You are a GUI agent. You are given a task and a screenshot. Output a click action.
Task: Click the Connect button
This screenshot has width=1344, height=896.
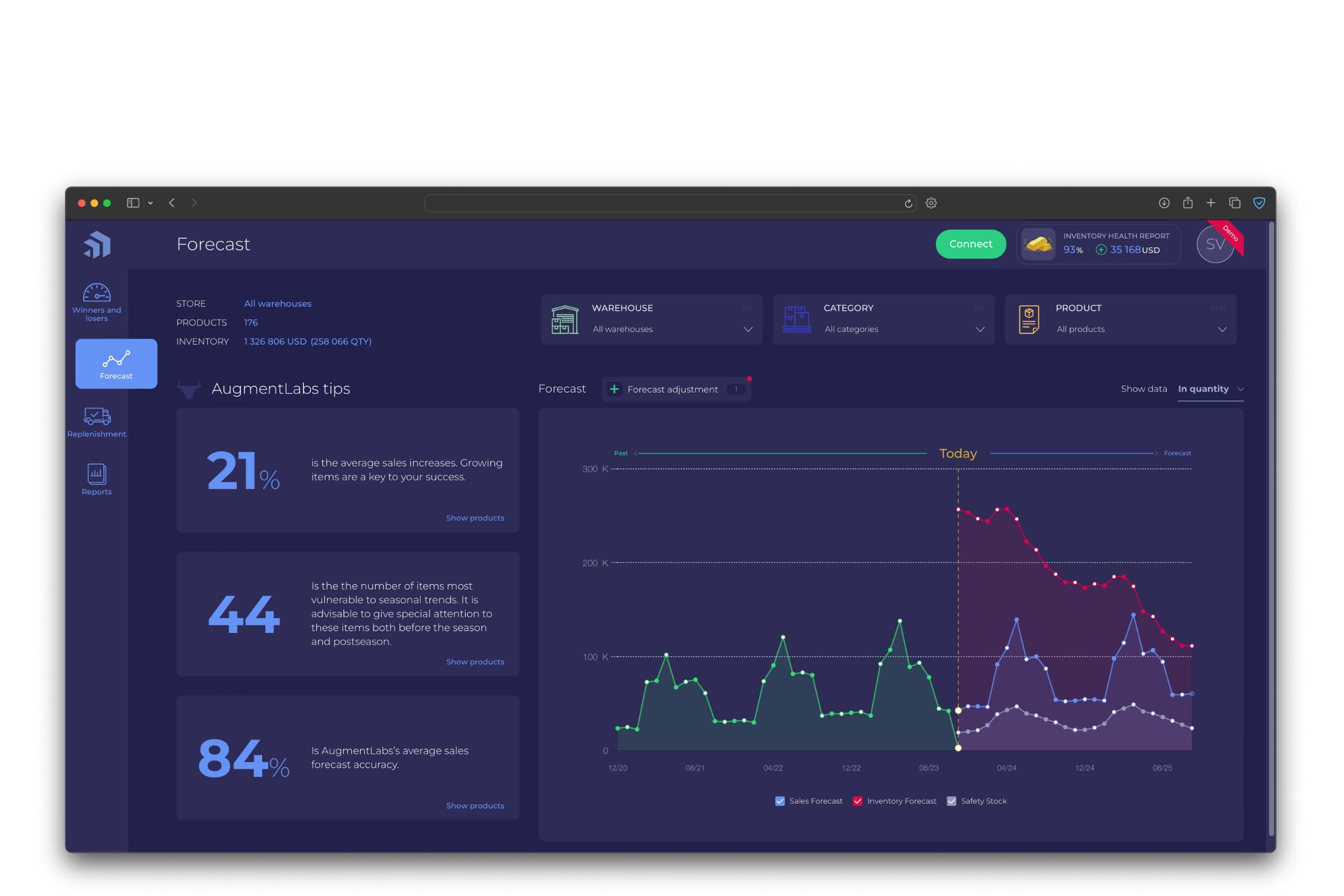970,244
